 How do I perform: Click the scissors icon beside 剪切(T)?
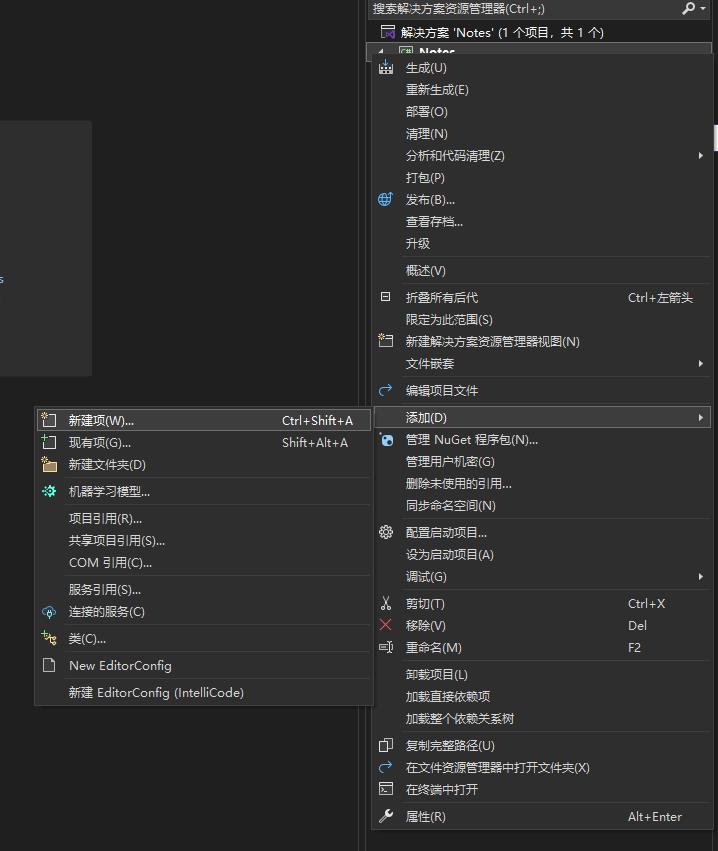(x=386, y=603)
